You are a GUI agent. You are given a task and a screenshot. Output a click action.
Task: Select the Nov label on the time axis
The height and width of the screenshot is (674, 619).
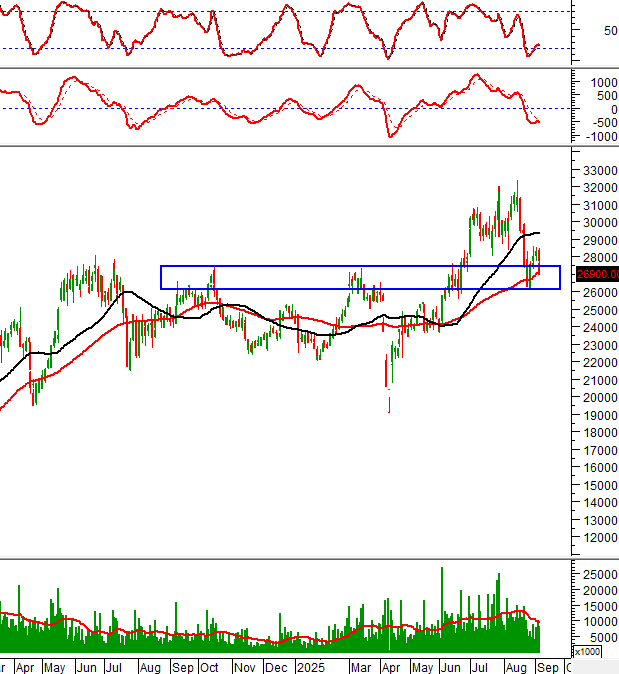coord(244,666)
